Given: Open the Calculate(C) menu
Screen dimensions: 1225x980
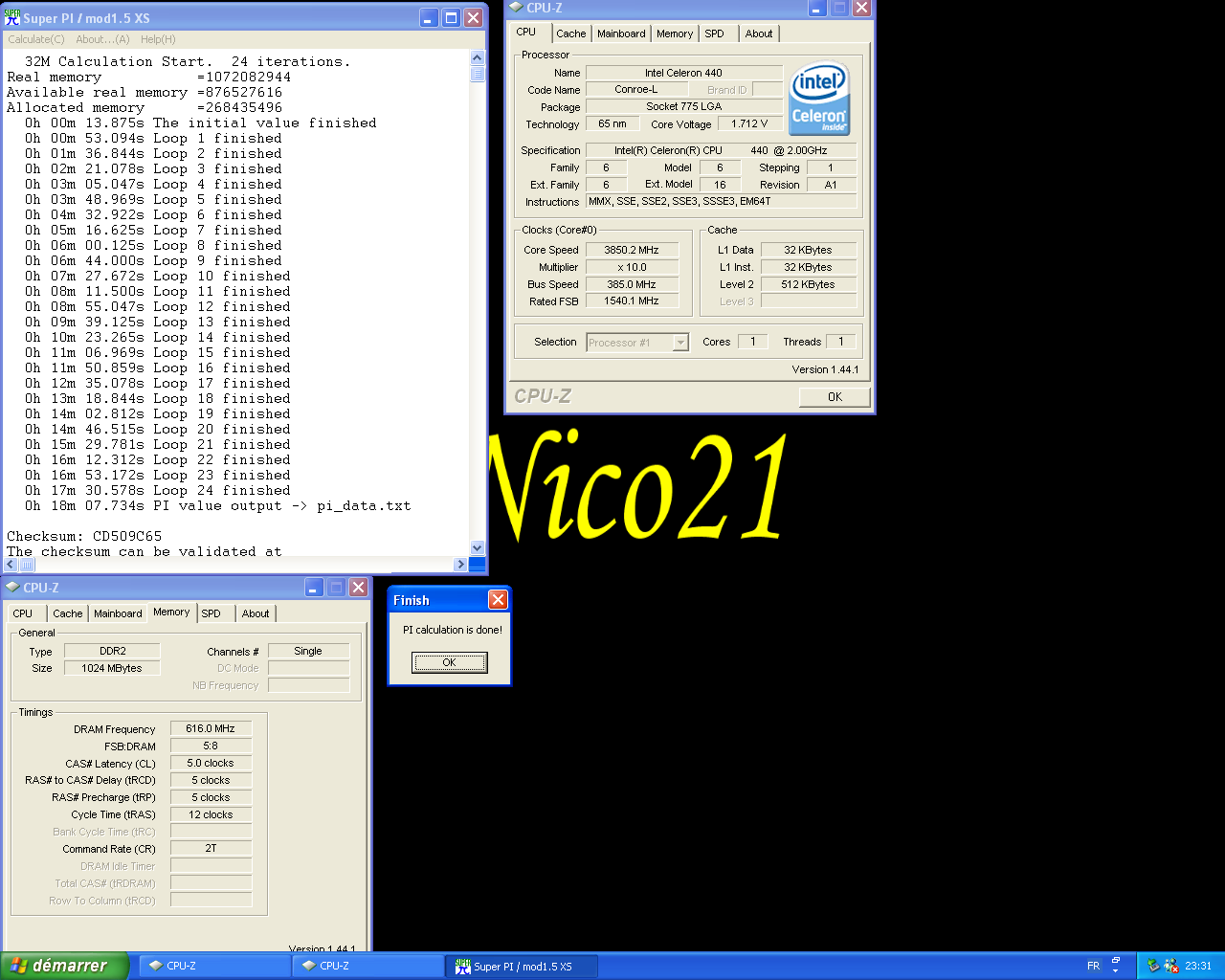Looking at the screenshot, I should [36, 39].
